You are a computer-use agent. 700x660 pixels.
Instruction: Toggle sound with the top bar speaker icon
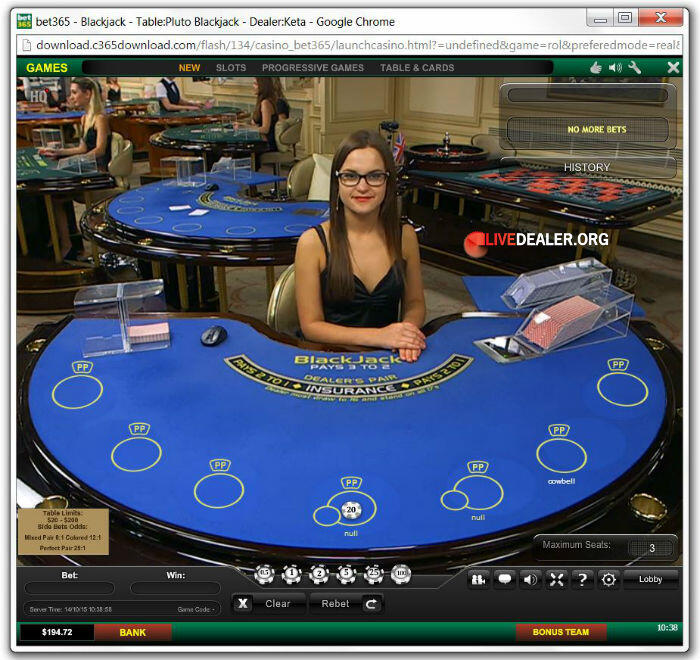[x=615, y=67]
